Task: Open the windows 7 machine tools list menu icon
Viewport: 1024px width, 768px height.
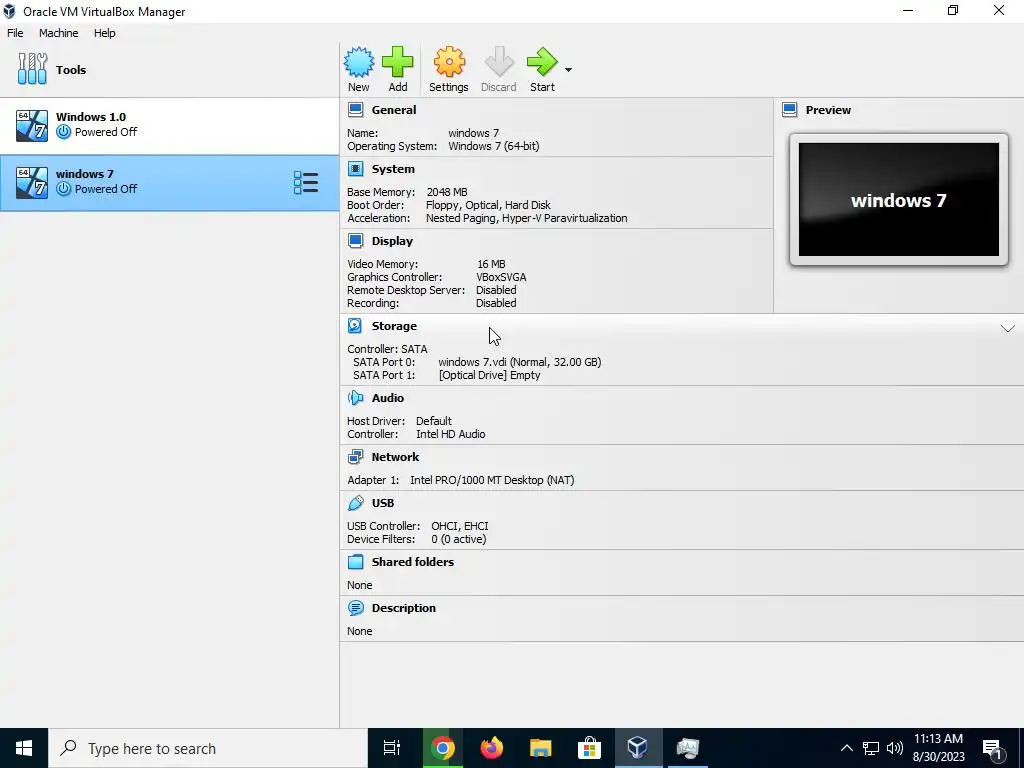Action: [x=306, y=183]
